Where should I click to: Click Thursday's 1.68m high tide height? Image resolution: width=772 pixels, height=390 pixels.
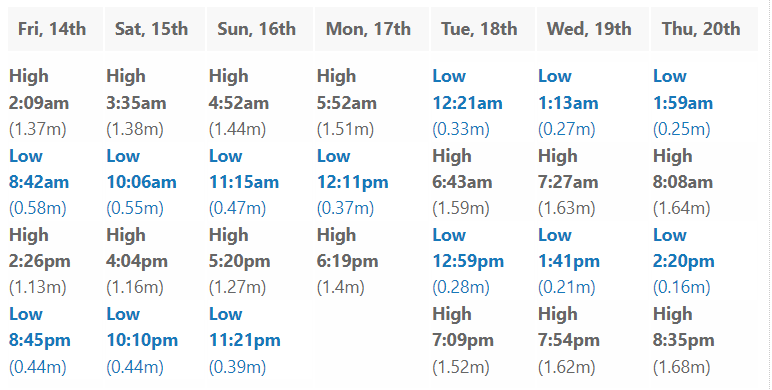[682, 367]
